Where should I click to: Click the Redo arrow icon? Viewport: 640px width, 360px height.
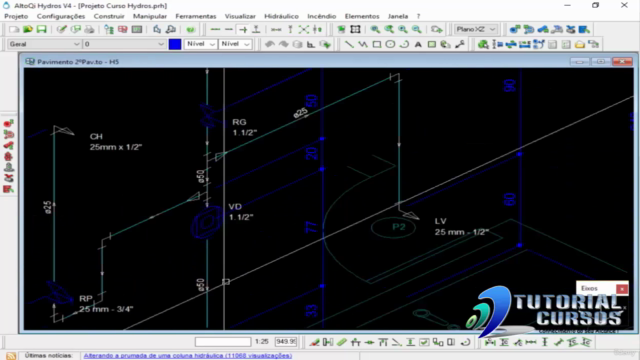[x=283, y=44]
